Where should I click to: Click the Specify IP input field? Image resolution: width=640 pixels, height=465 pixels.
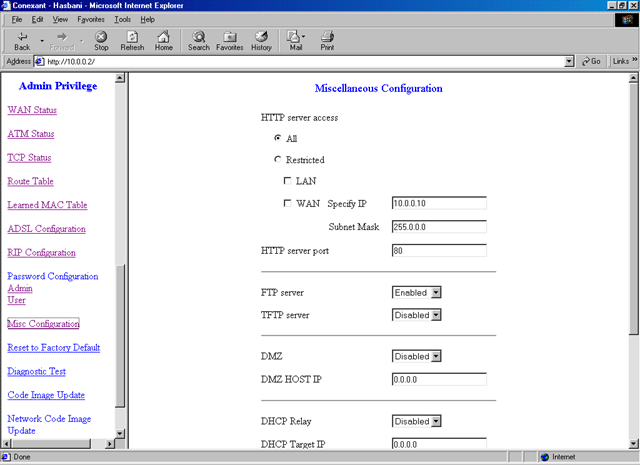point(439,203)
